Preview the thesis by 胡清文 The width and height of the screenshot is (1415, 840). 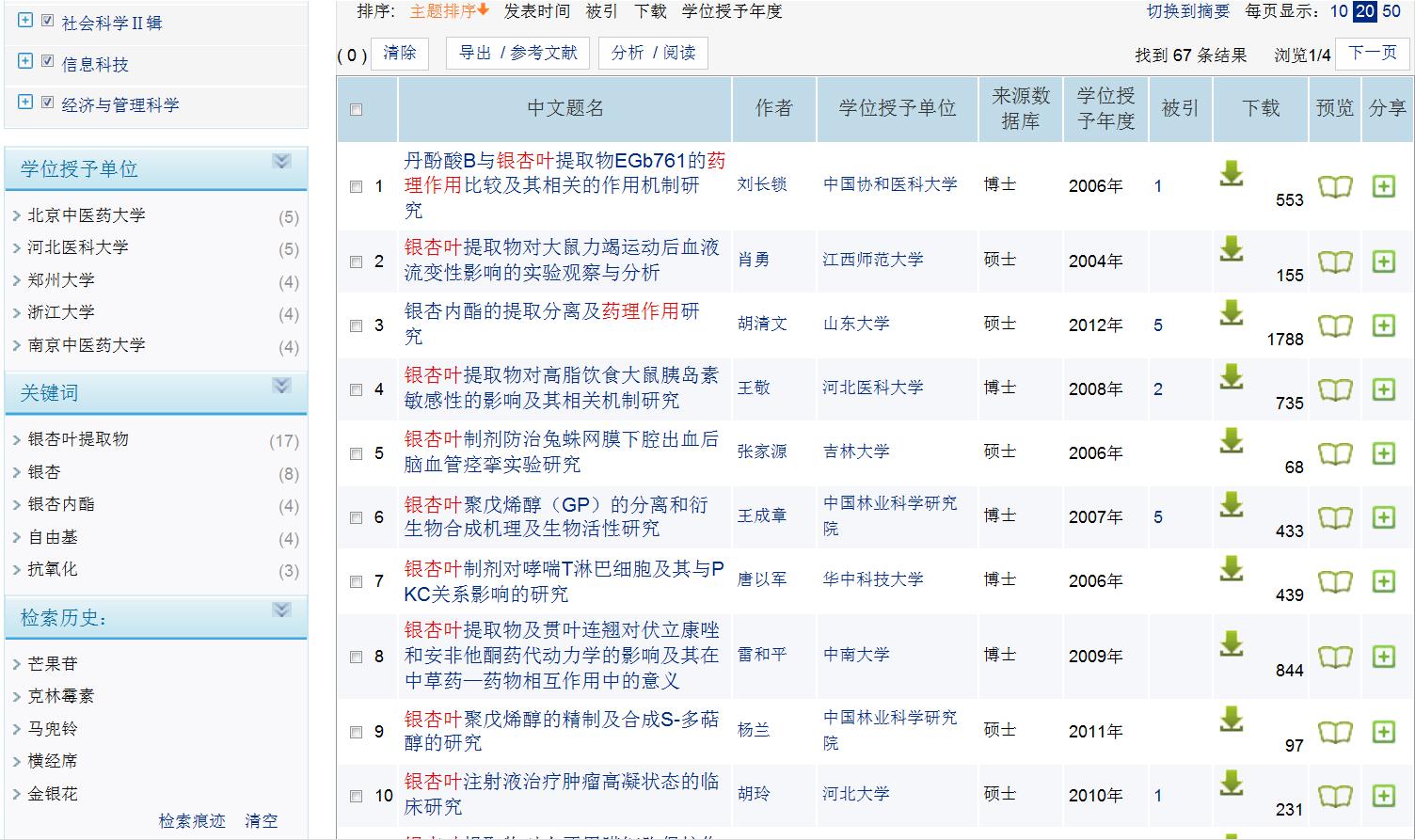click(x=1334, y=325)
